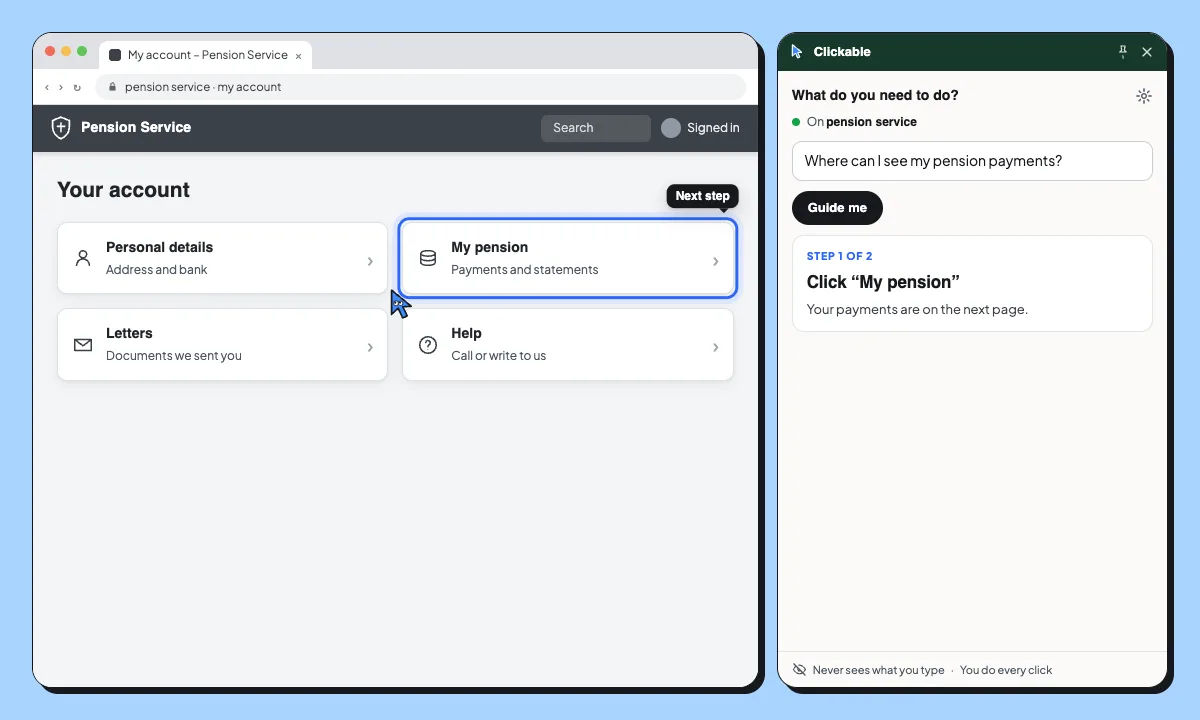Click the padlock icon in address bar
This screenshot has height=720, width=1200.
point(112,87)
